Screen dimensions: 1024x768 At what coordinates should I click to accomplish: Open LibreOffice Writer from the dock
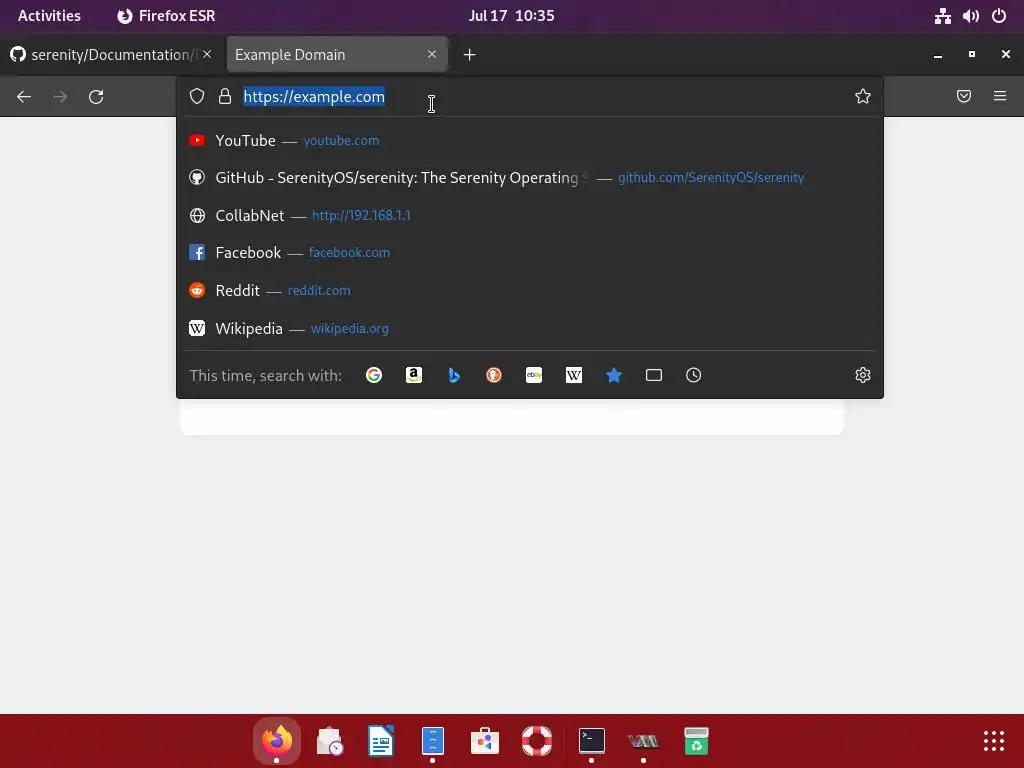[381, 741]
